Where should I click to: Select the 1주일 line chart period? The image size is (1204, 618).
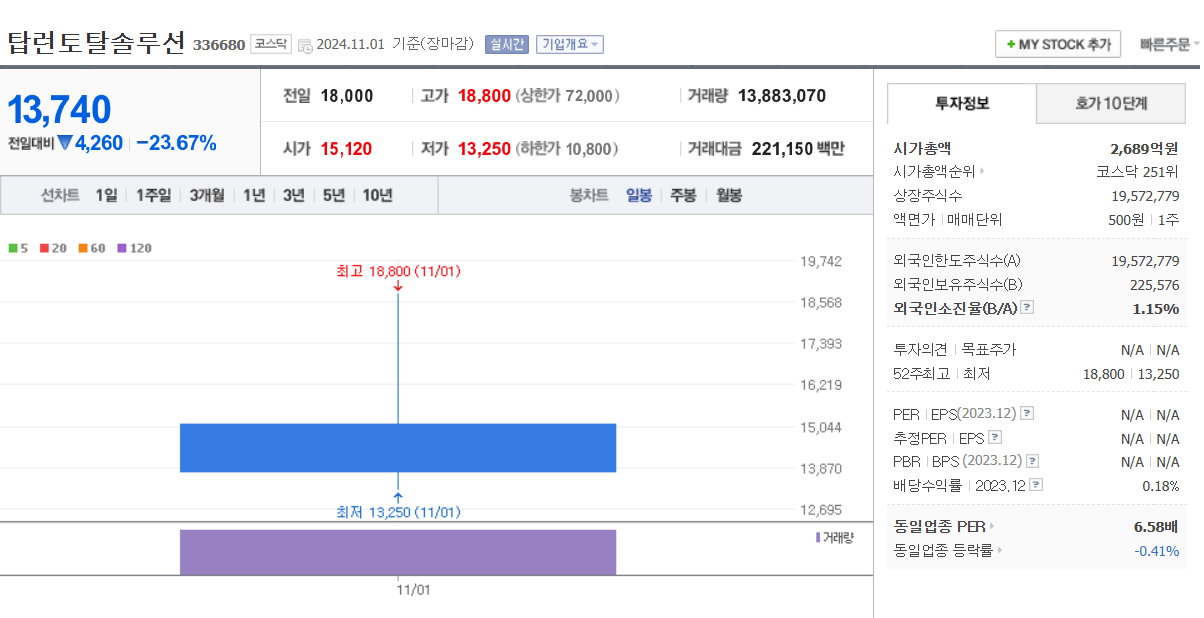(153, 195)
